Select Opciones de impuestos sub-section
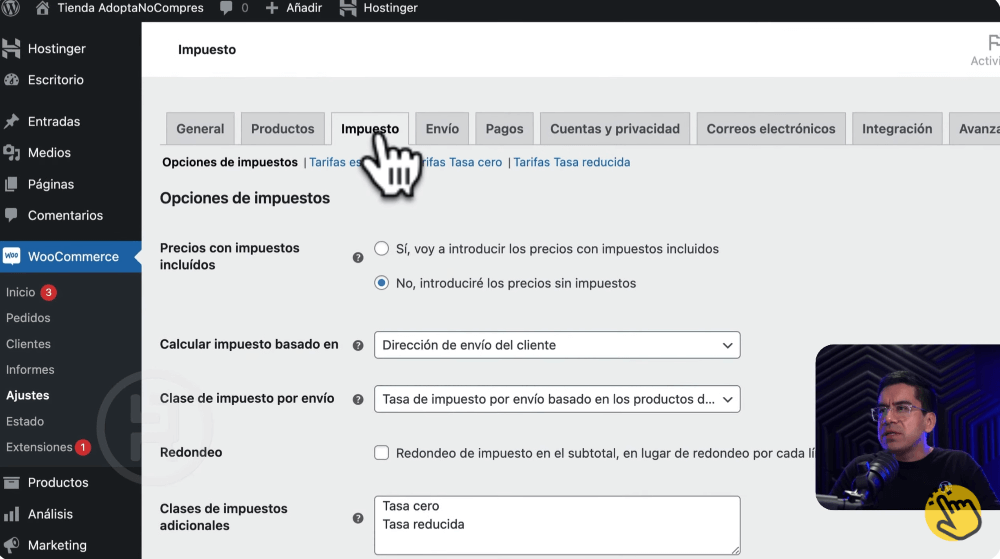Viewport: 1000px width, 559px height. pyautogui.click(x=230, y=163)
